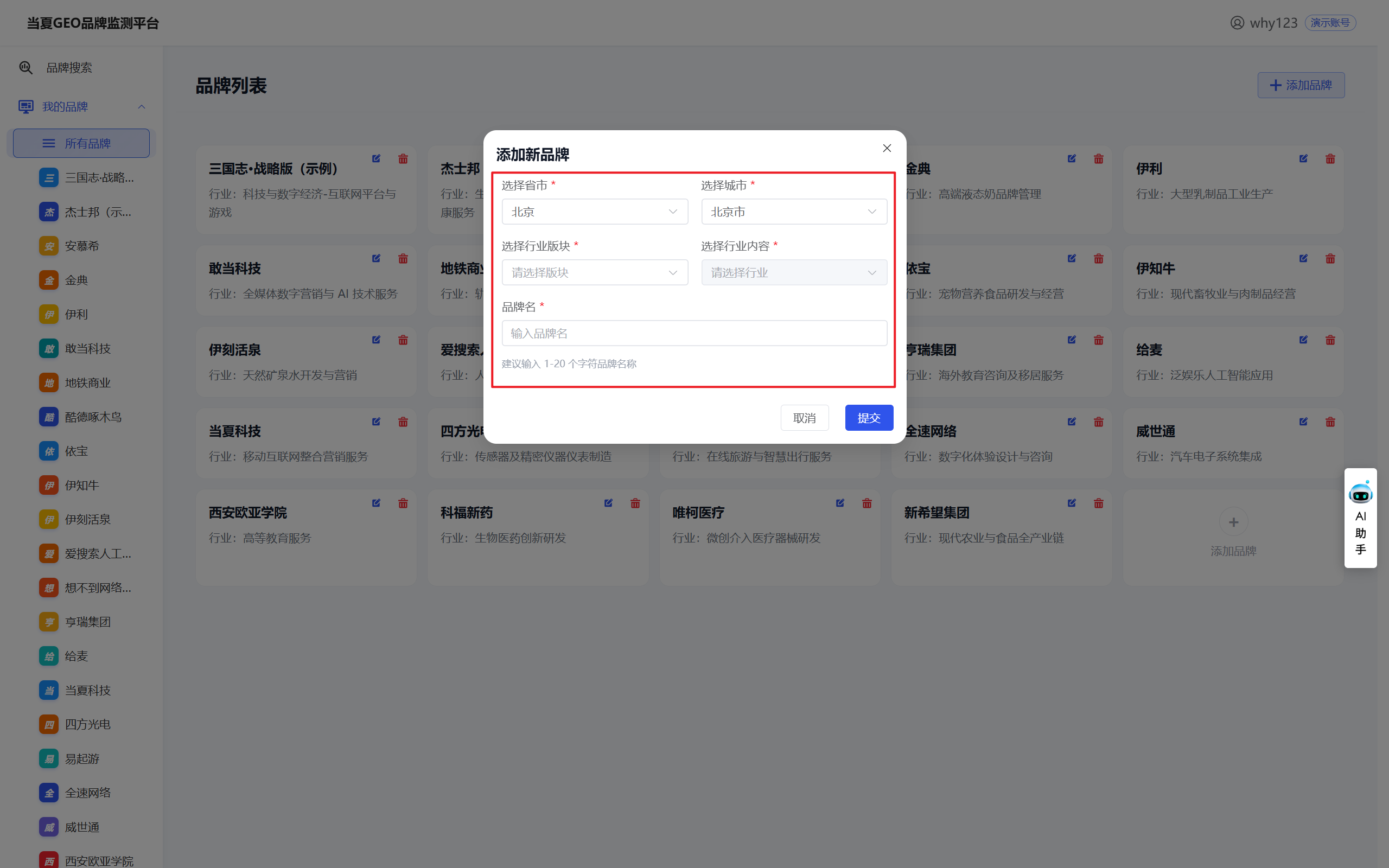Click the user avatar icon next to why123
Image resolution: width=1389 pixels, height=868 pixels.
click(1237, 23)
